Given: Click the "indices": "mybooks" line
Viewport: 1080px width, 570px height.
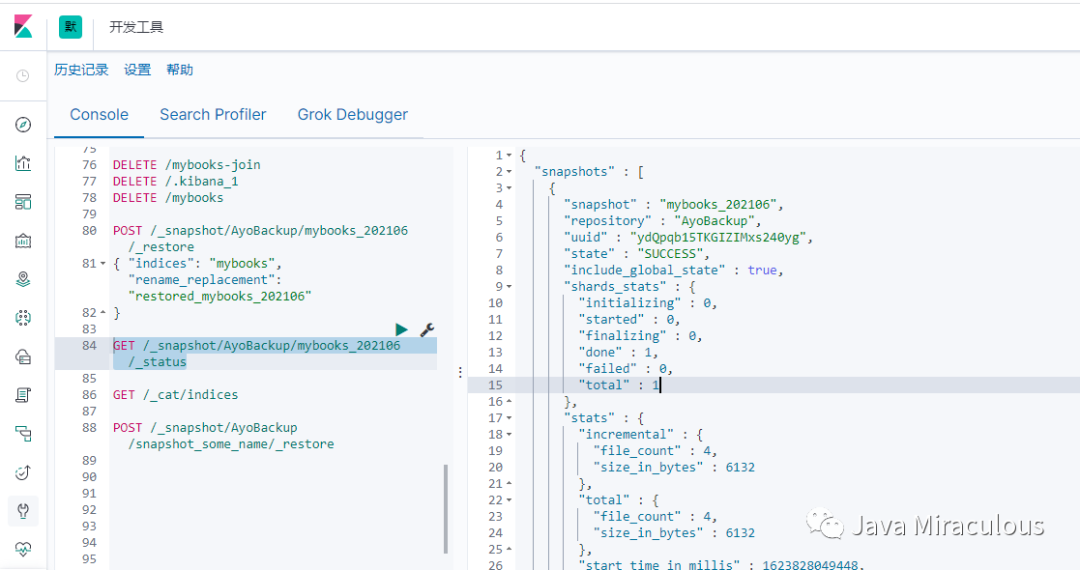Looking at the screenshot, I should (198, 264).
